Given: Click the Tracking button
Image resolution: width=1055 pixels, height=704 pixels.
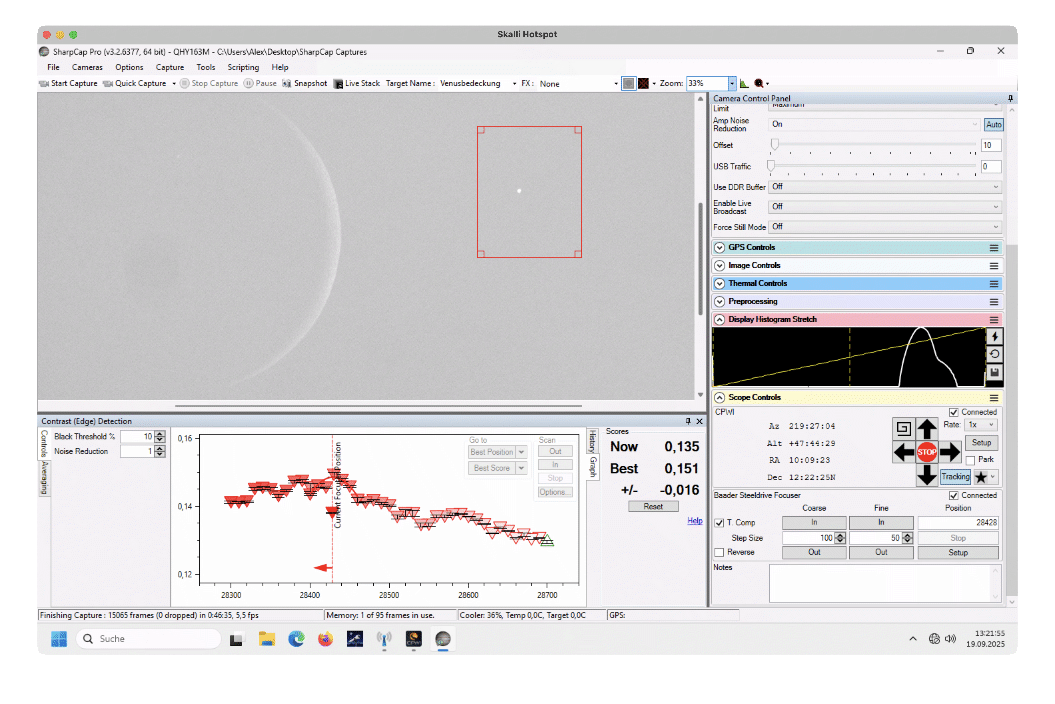Looking at the screenshot, I should click(955, 477).
